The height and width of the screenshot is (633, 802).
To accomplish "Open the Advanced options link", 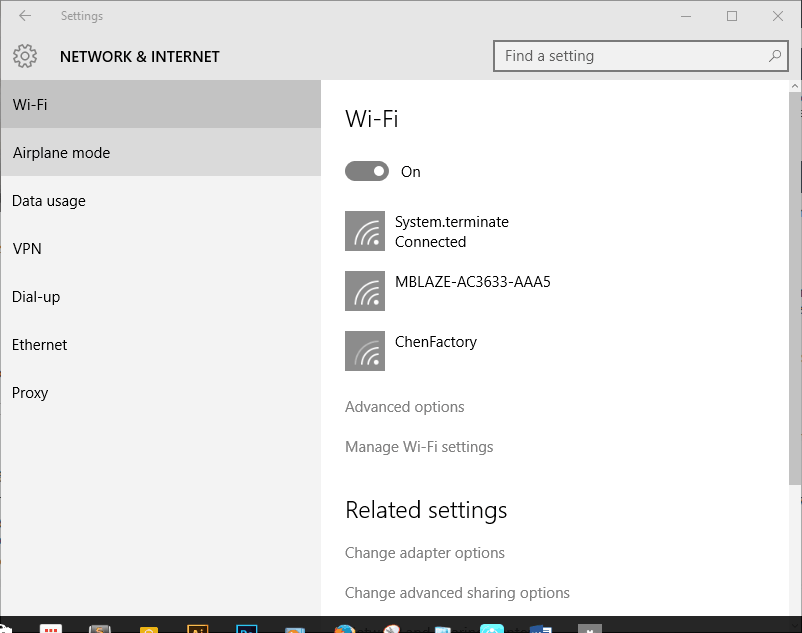I will (405, 407).
